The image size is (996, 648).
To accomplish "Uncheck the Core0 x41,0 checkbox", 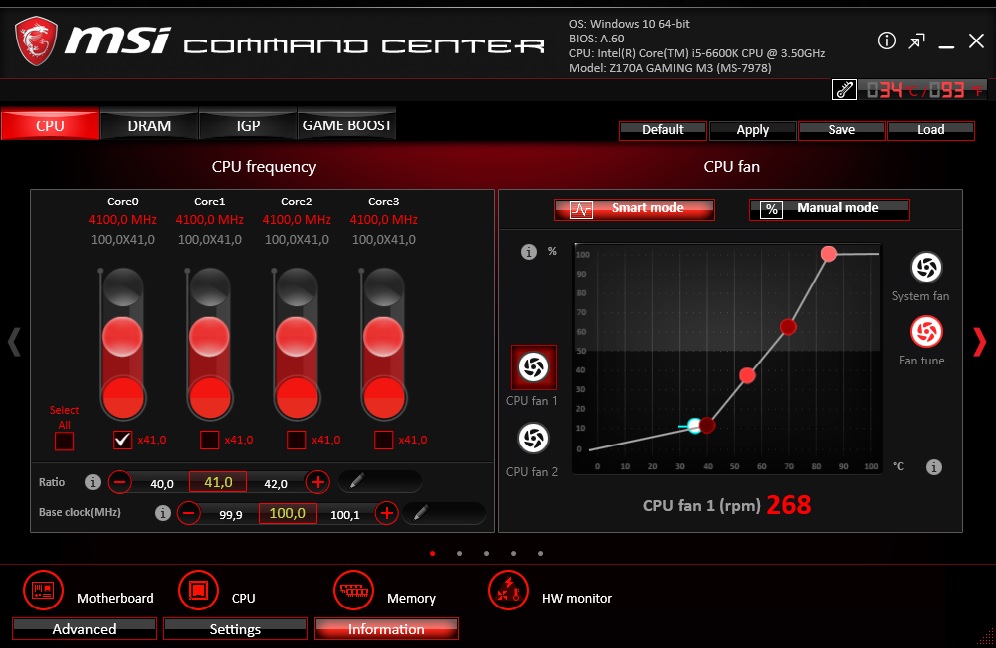I will tap(123, 440).
